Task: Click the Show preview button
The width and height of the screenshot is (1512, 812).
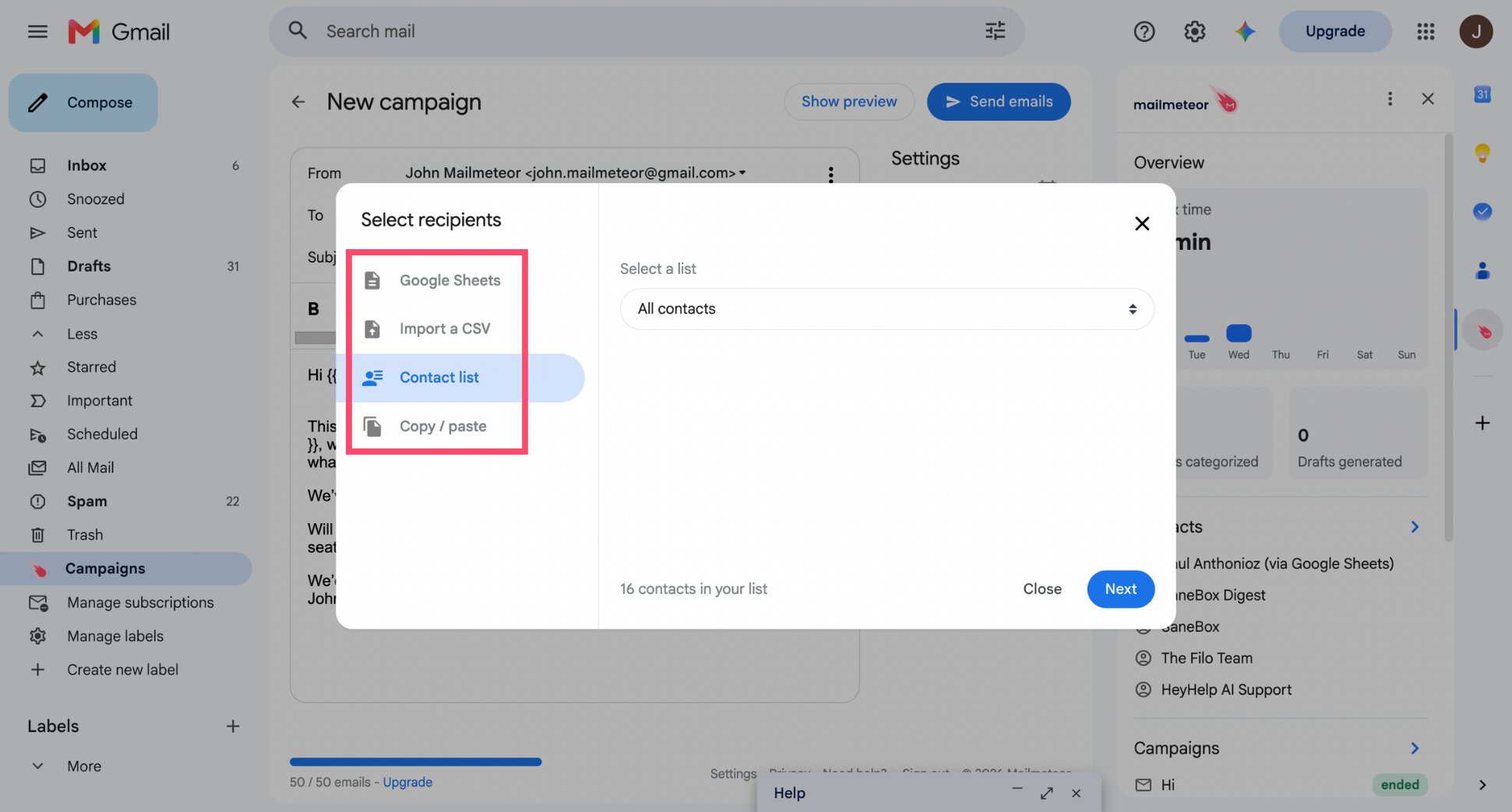Action: [x=848, y=102]
